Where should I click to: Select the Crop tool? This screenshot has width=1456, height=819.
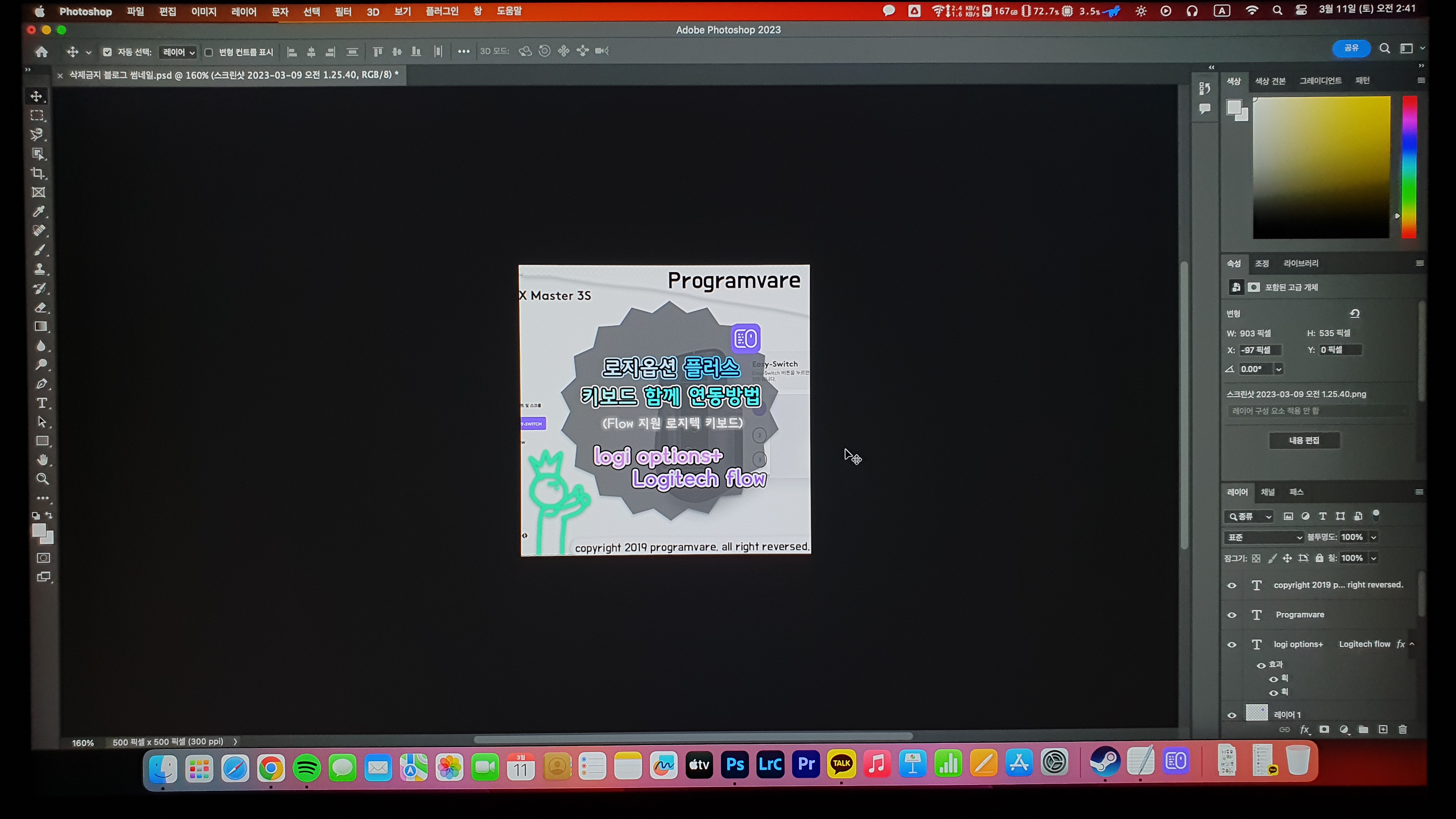[x=38, y=174]
